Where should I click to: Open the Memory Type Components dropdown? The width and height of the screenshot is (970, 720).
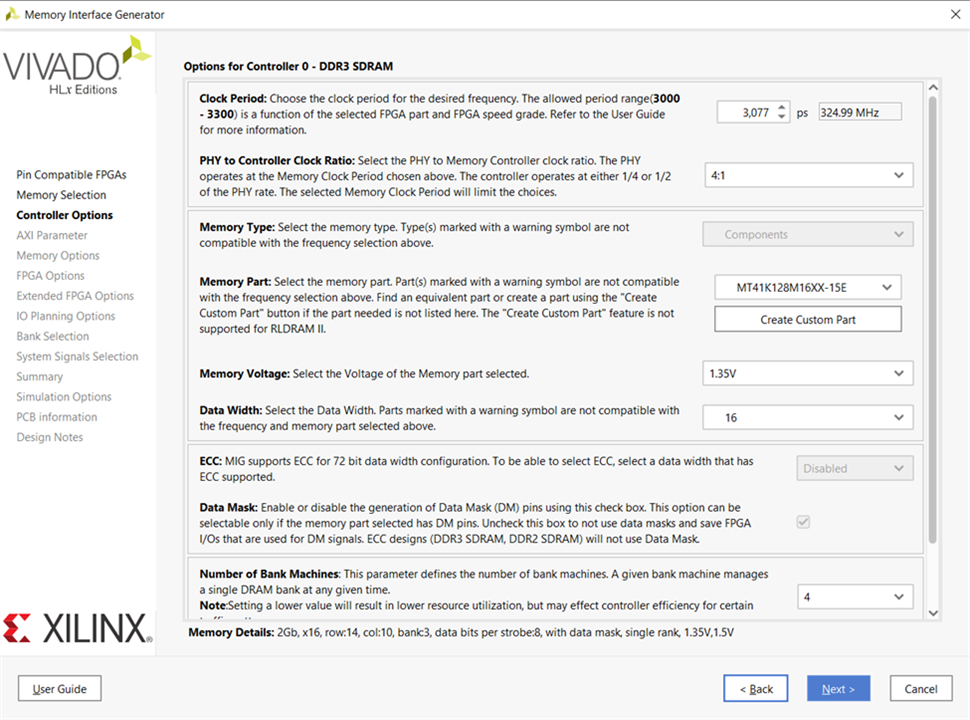(x=808, y=234)
